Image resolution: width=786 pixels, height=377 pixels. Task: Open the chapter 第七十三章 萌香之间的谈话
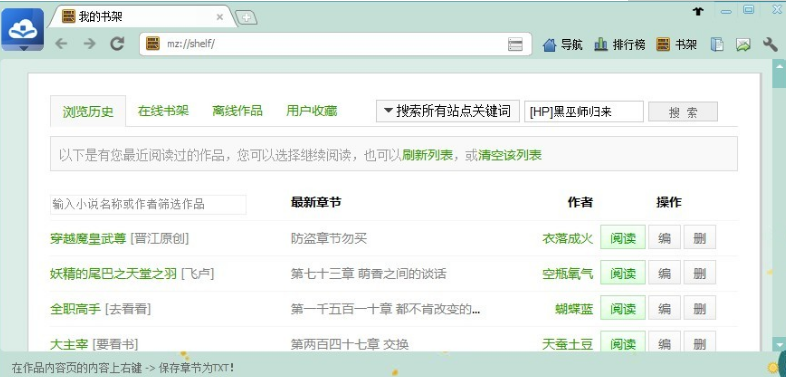(x=368, y=274)
